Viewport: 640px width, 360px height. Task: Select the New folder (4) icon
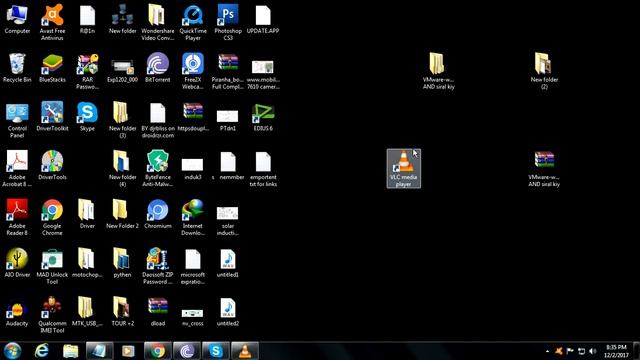pyautogui.click(x=122, y=169)
